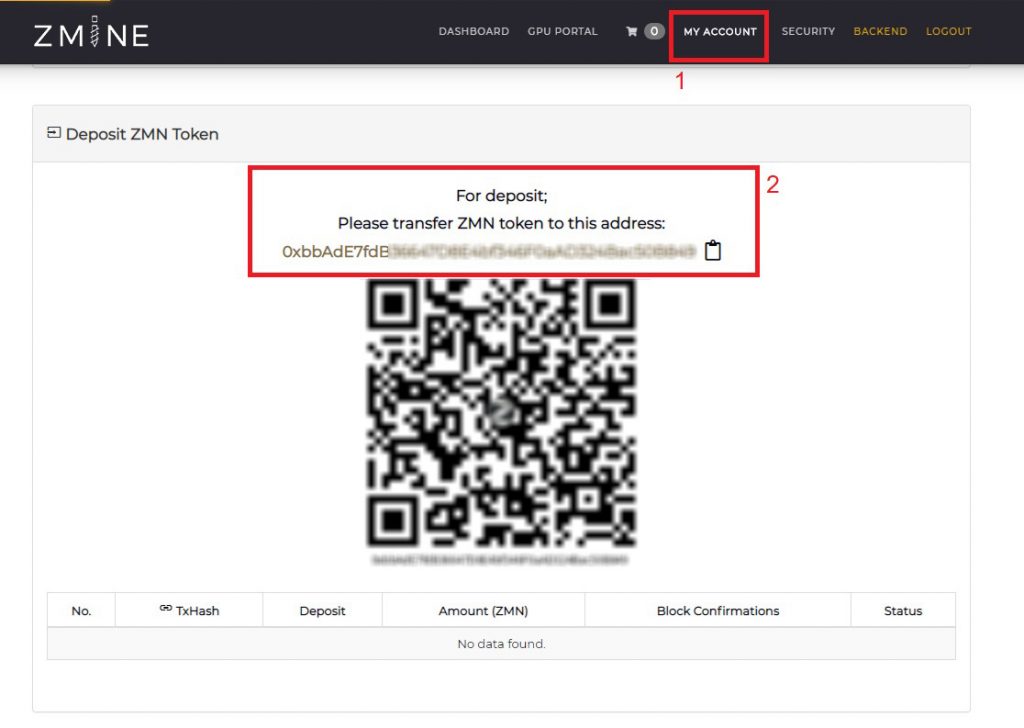Switch to the MY ACCOUNT section
Screen dimensions: 1024x728
click(x=717, y=32)
